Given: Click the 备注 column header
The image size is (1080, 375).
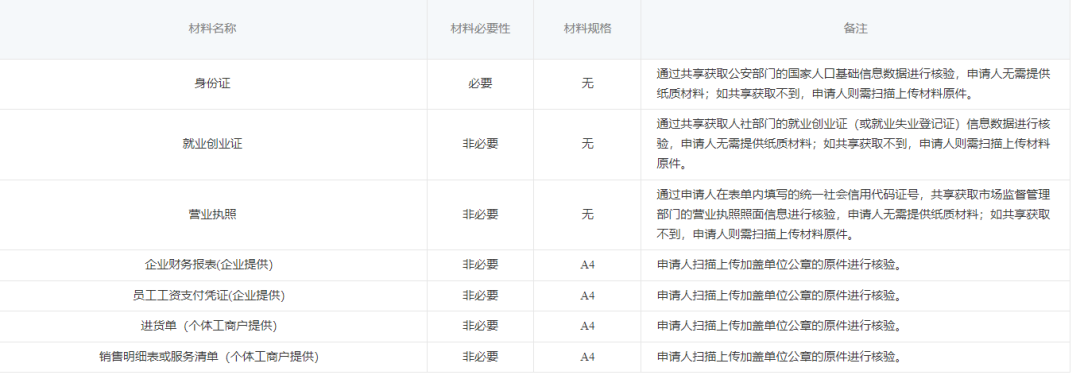Looking at the screenshot, I should (x=855, y=29).
